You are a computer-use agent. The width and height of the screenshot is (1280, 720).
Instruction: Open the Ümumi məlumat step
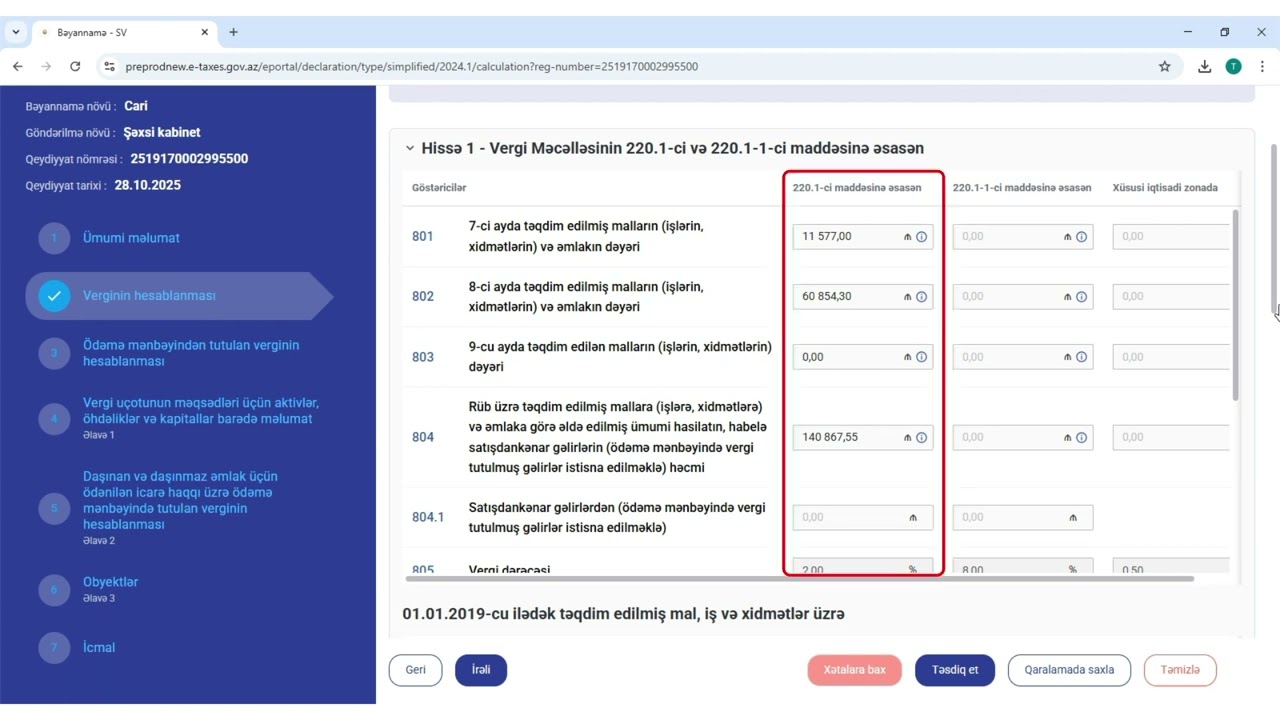(131, 238)
